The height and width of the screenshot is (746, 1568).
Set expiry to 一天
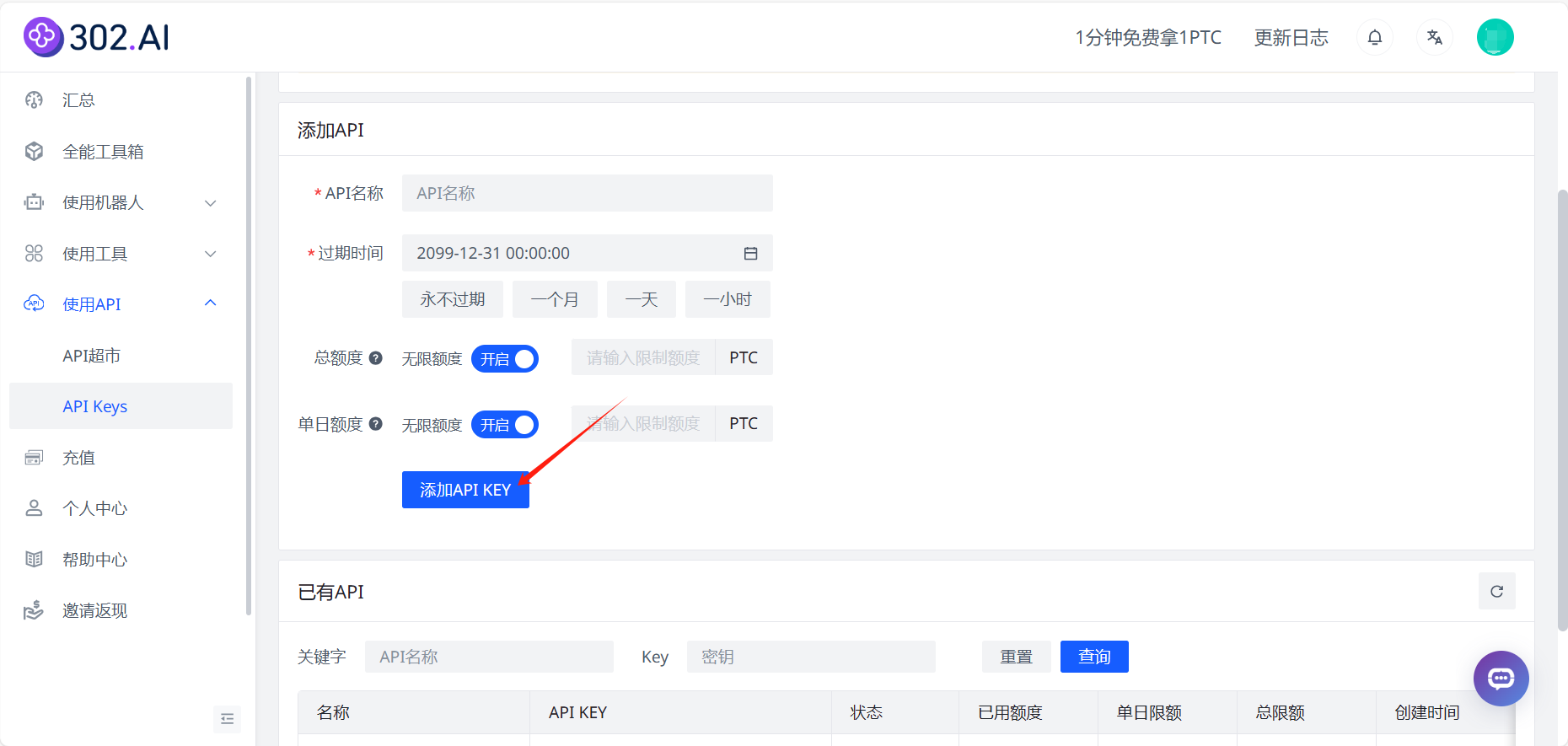click(642, 299)
